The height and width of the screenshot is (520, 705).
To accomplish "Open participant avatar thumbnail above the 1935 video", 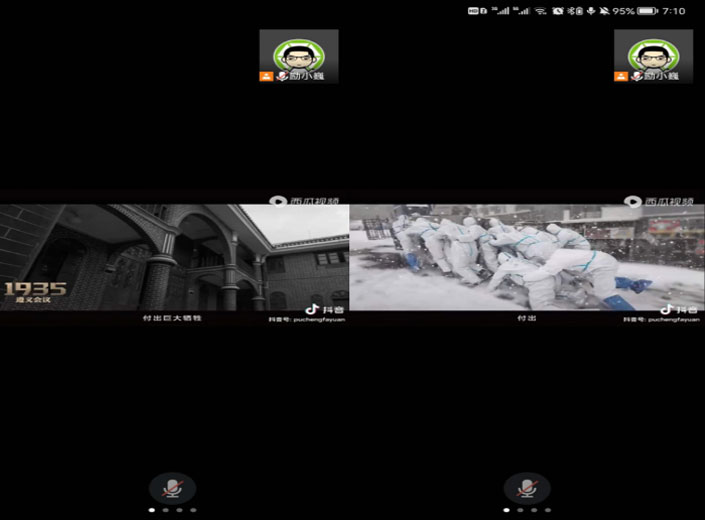I will pos(298,55).
